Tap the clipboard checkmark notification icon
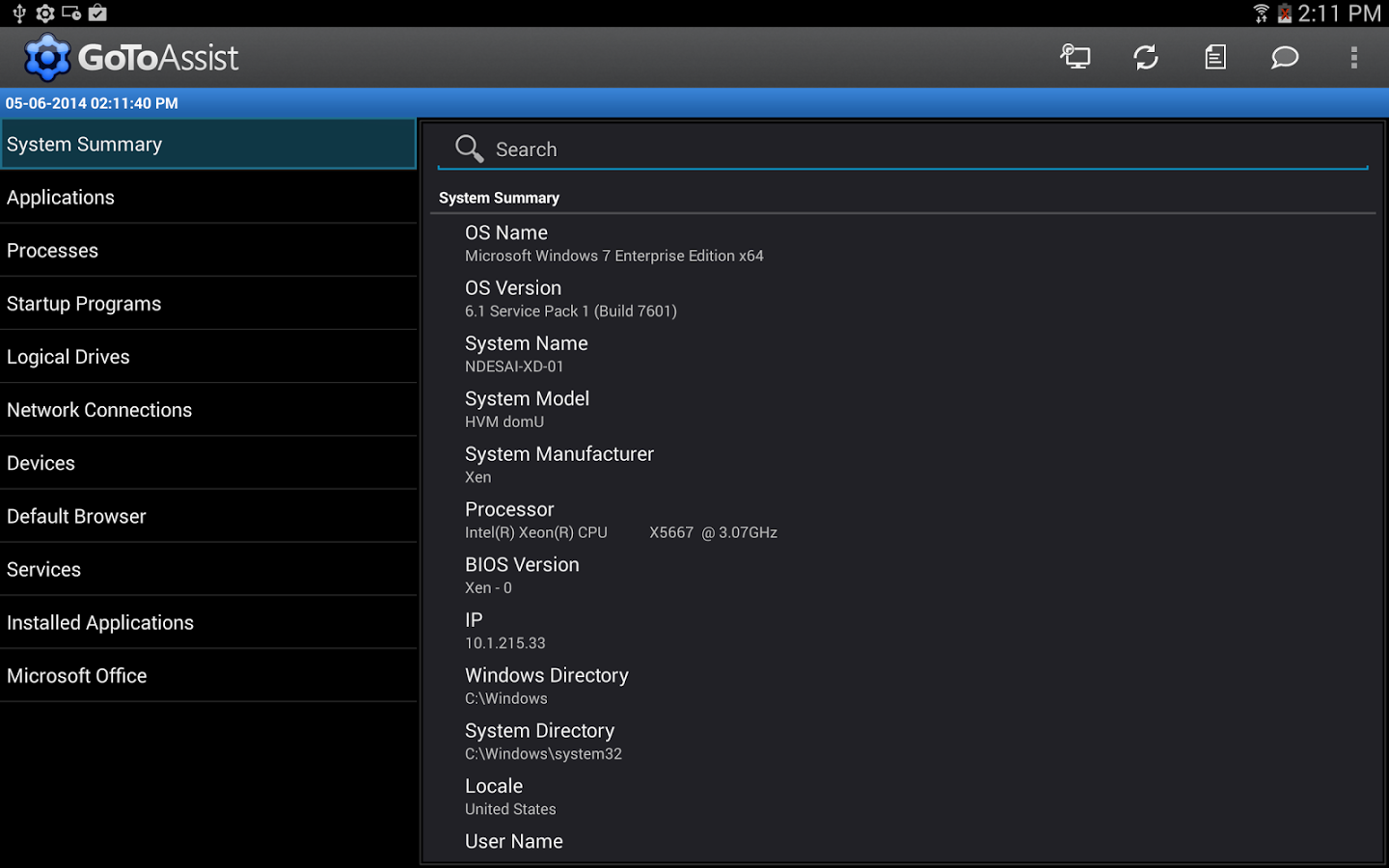Image resolution: width=1389 pixels, height=868 pixels. [x=97, y=13]
